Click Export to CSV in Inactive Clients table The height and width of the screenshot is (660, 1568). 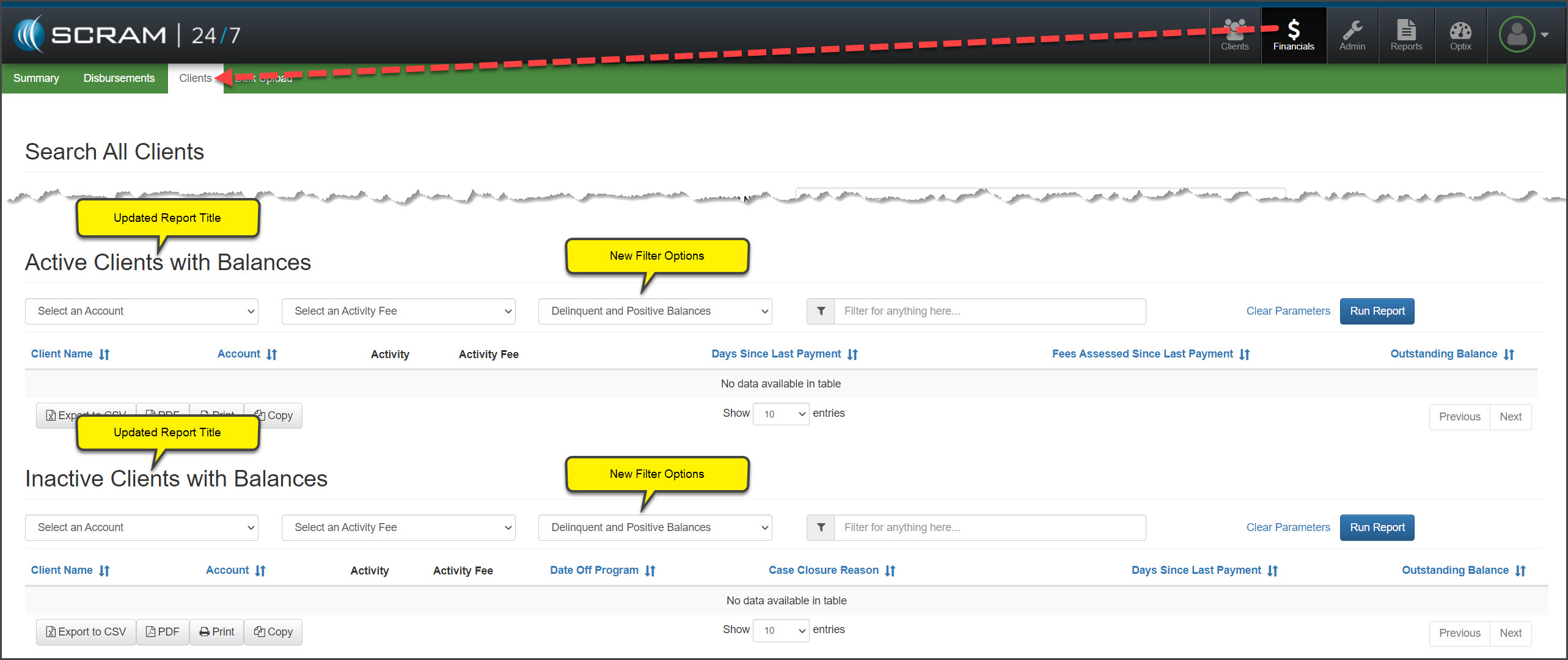[86, 632]
